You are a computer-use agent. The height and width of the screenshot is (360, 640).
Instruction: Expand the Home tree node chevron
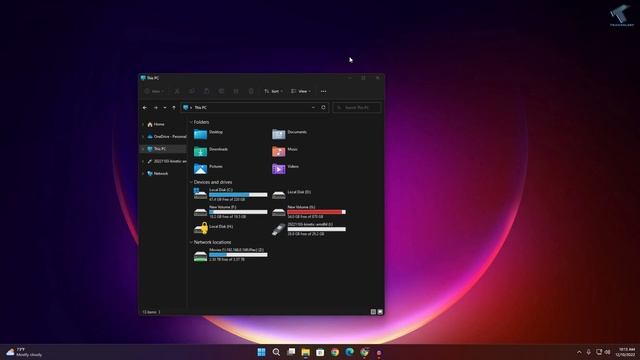[x=143, y=124]
